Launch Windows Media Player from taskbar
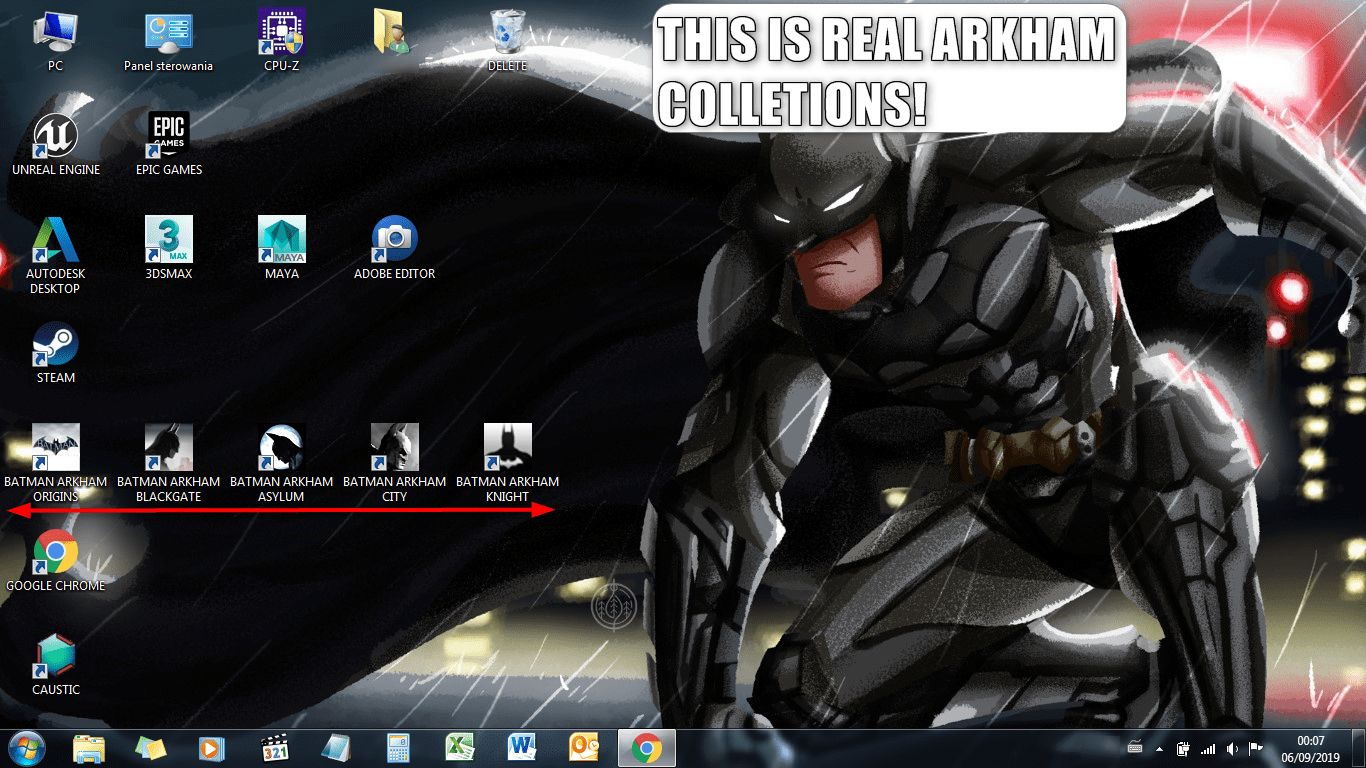The width and height of the screenshot is (1366, 768). click(212, 748)
